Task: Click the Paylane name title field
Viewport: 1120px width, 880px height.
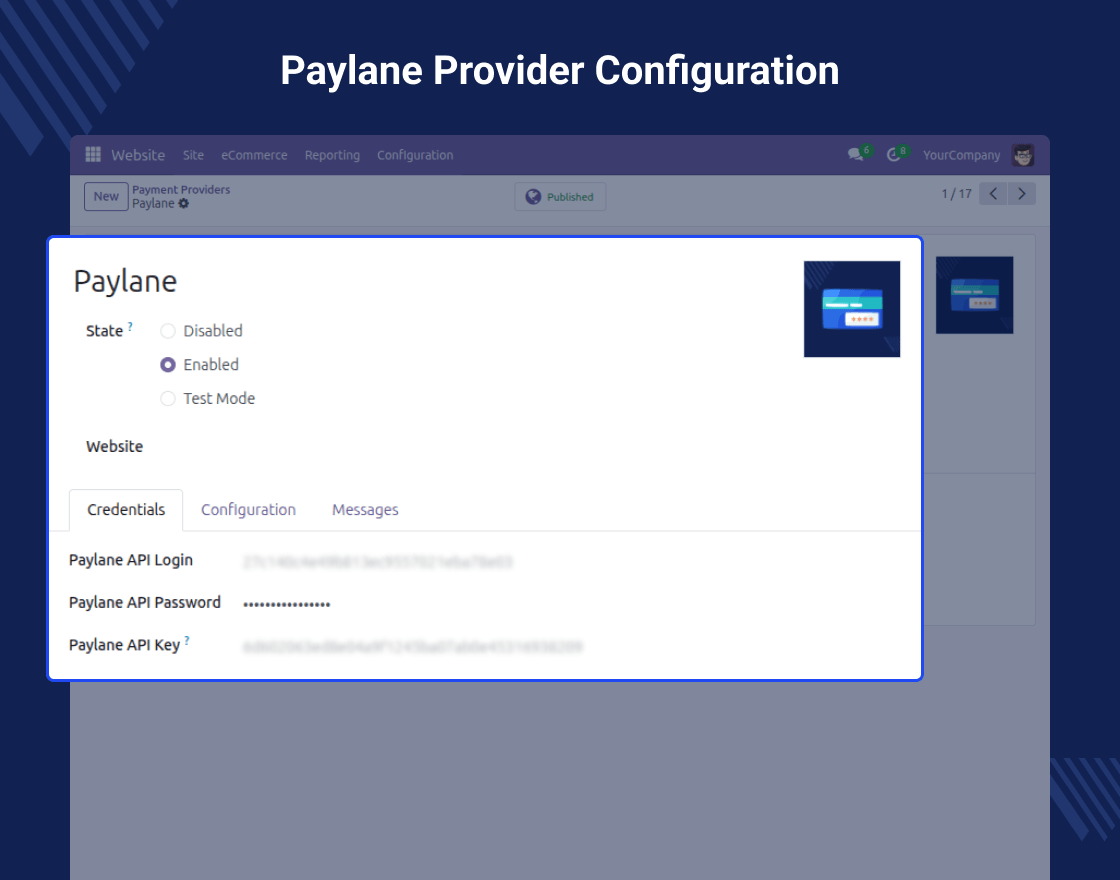Action: pos(125,281)
